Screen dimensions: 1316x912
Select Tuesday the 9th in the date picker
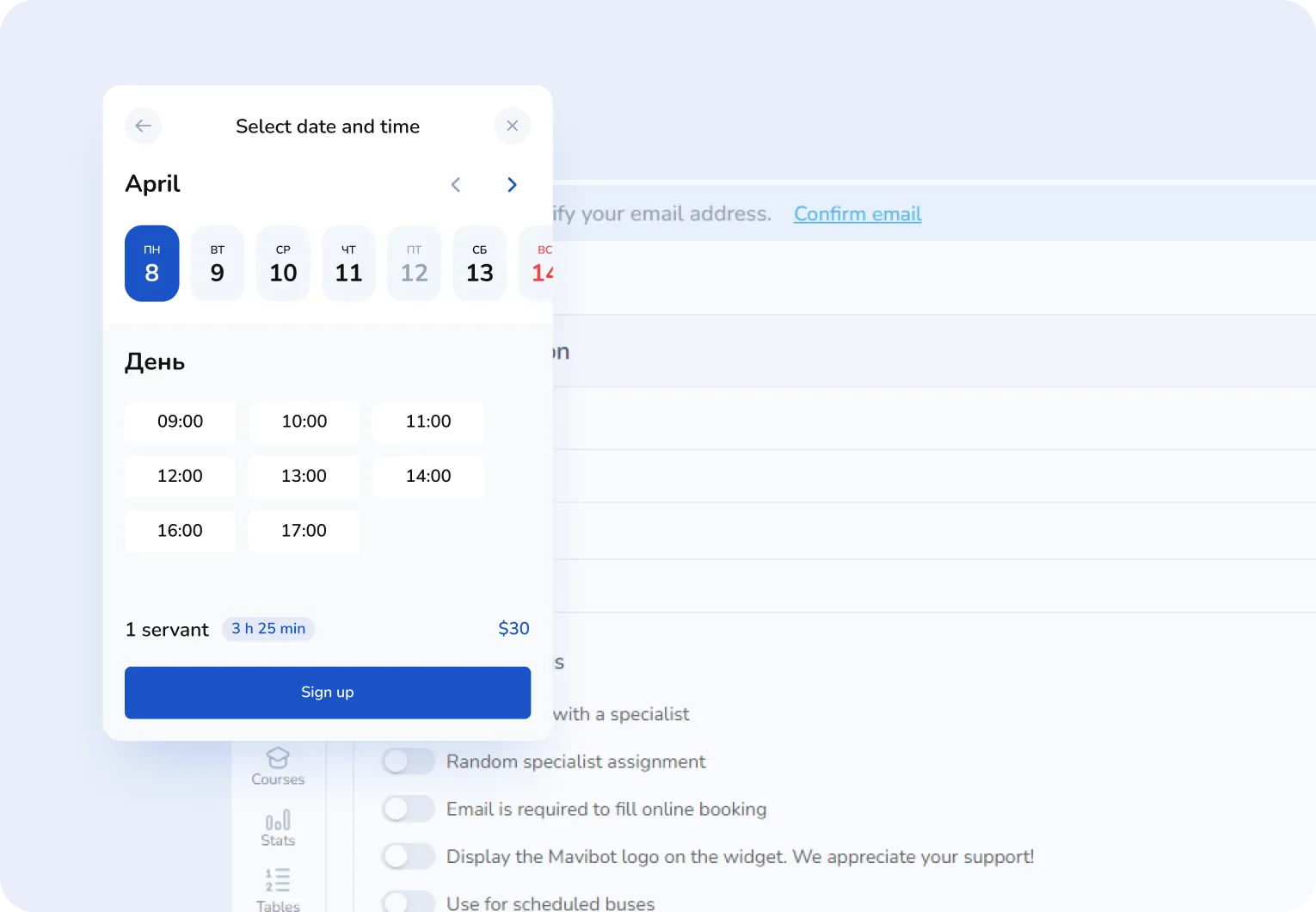[217, 263]
